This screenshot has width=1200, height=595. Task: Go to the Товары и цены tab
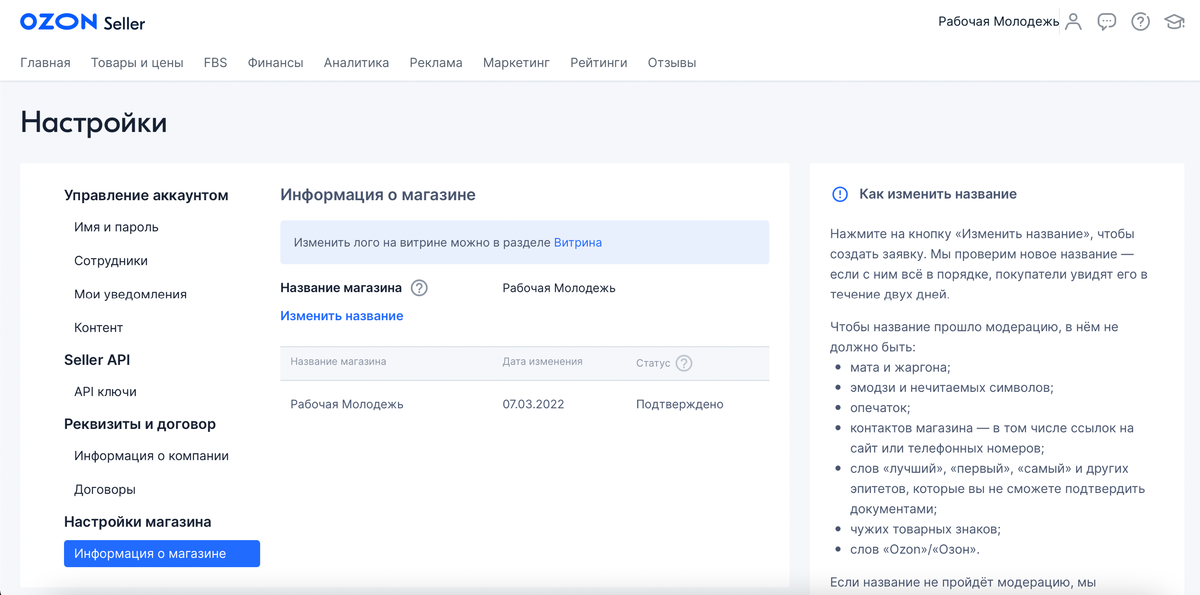(x=137, y=62)
